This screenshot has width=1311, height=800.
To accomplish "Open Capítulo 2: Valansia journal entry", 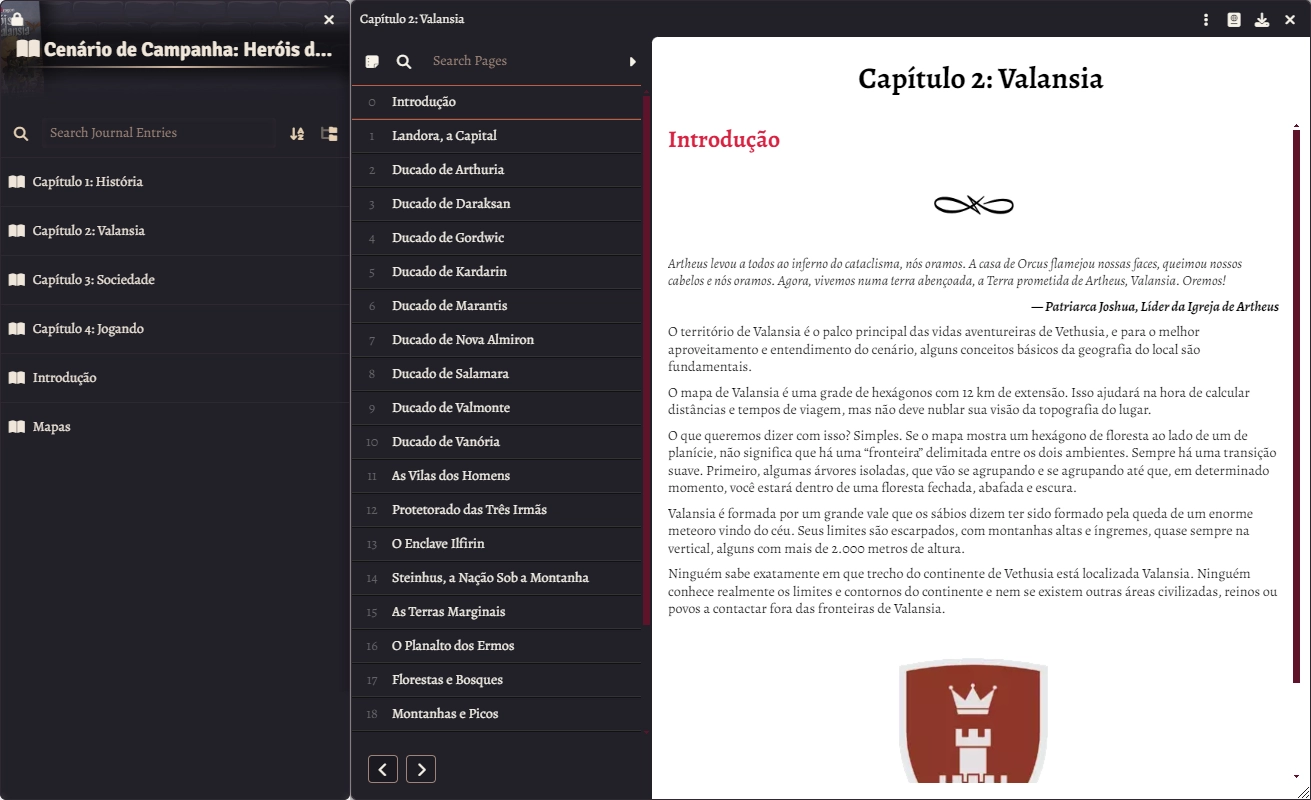I will (x=175, y=231).
